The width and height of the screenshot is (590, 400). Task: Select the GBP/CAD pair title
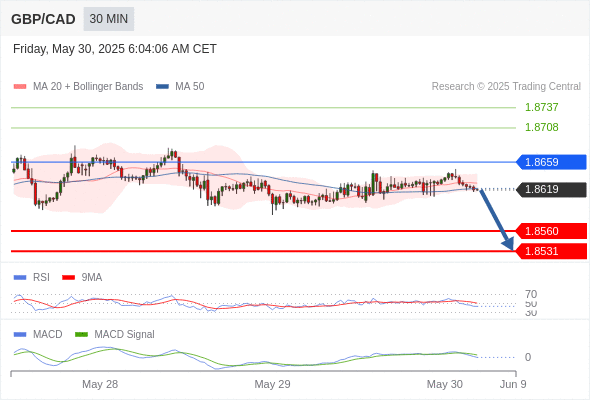43,19
